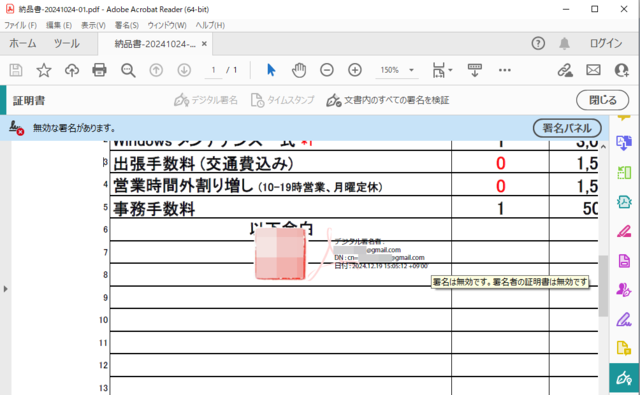Viewport: 640px width, 395px height.
Task: Open the organize pages green sidebar tool
Action: (x=624, y=172)
